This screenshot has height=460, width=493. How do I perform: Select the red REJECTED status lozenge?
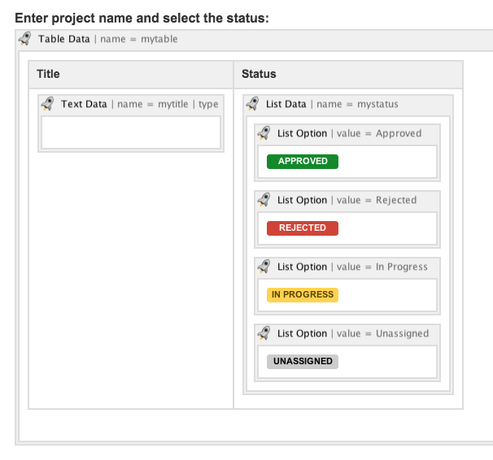pos(302,228)
